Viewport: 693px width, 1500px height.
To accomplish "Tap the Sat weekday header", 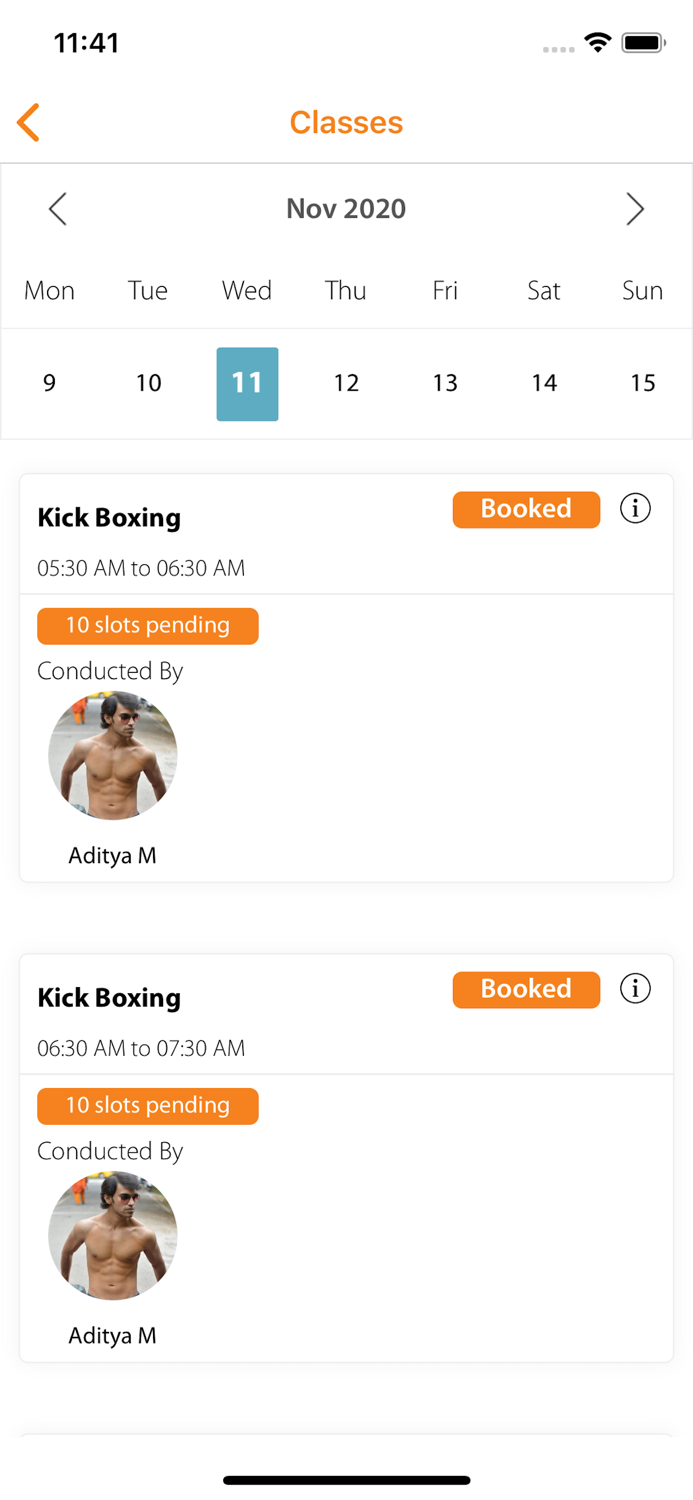I will [544, 291].
